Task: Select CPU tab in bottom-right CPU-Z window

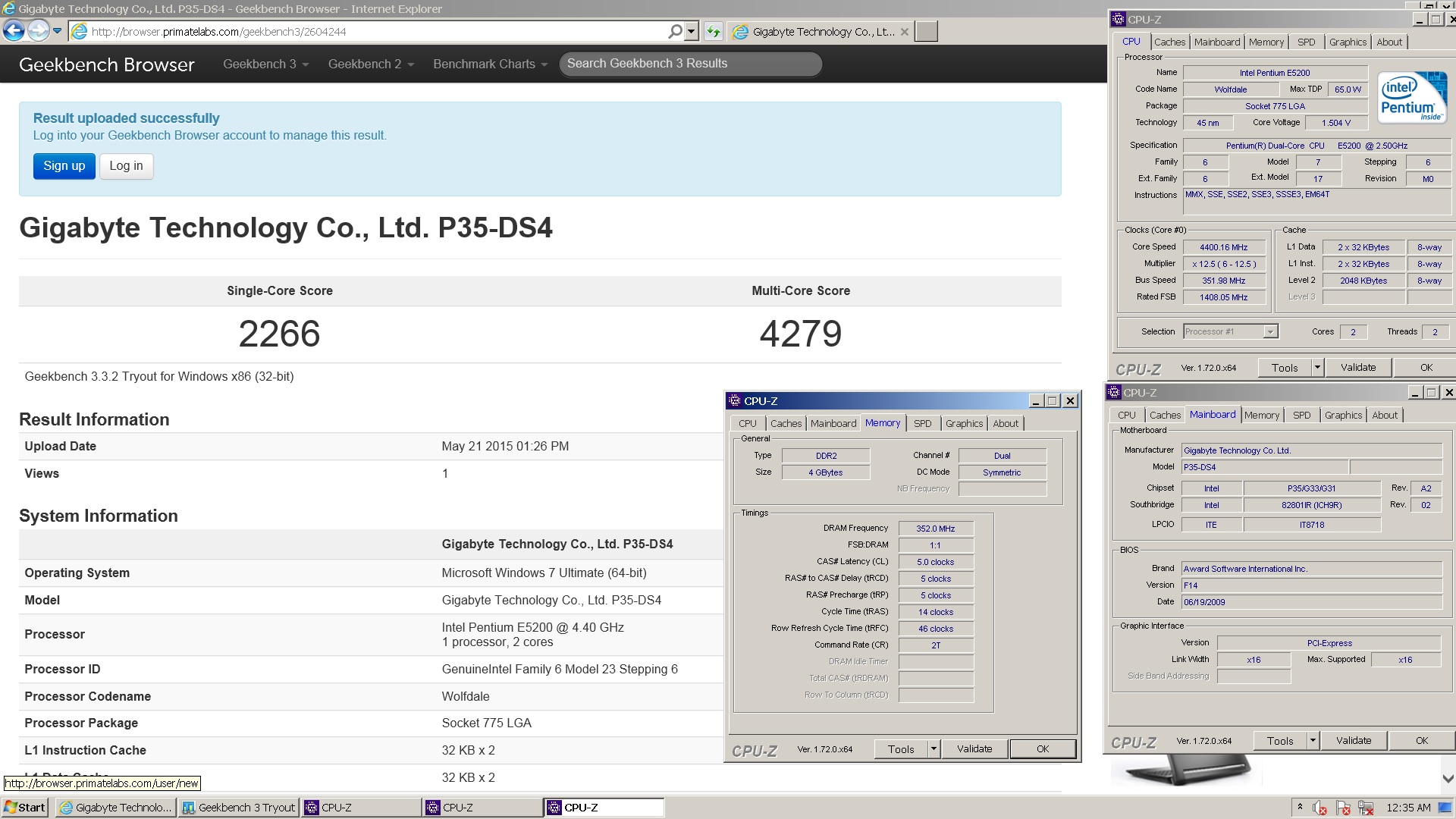Action: click(1127, 416)
